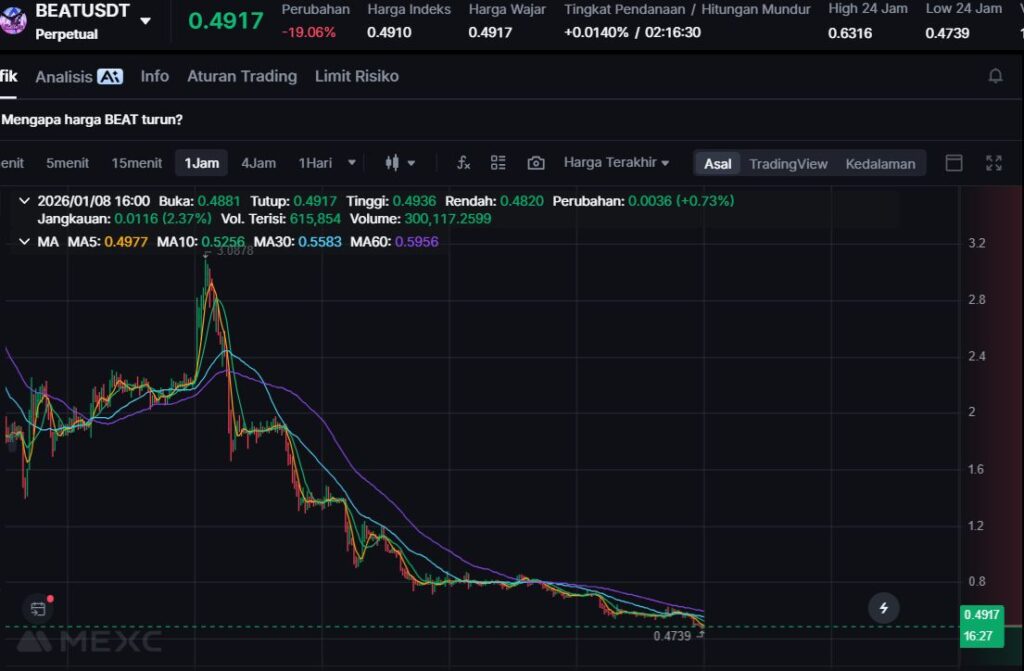Viewport: 1024px width, 671px height.
Task: Click the green 0.4917 current price label
Action: pos(981,614)
